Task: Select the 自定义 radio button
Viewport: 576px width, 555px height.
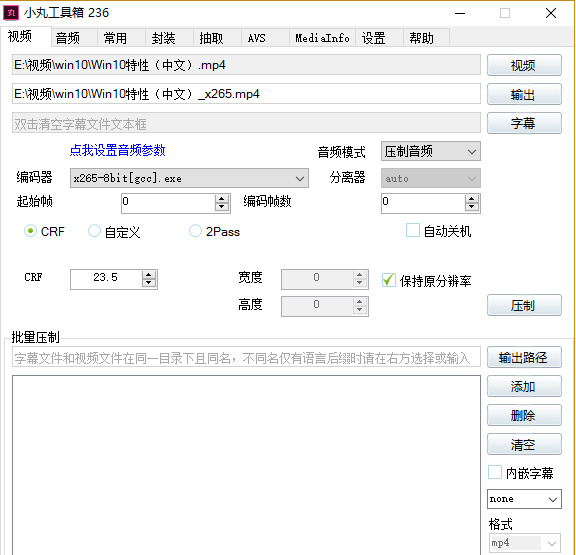Action: (x=94, y=231)
